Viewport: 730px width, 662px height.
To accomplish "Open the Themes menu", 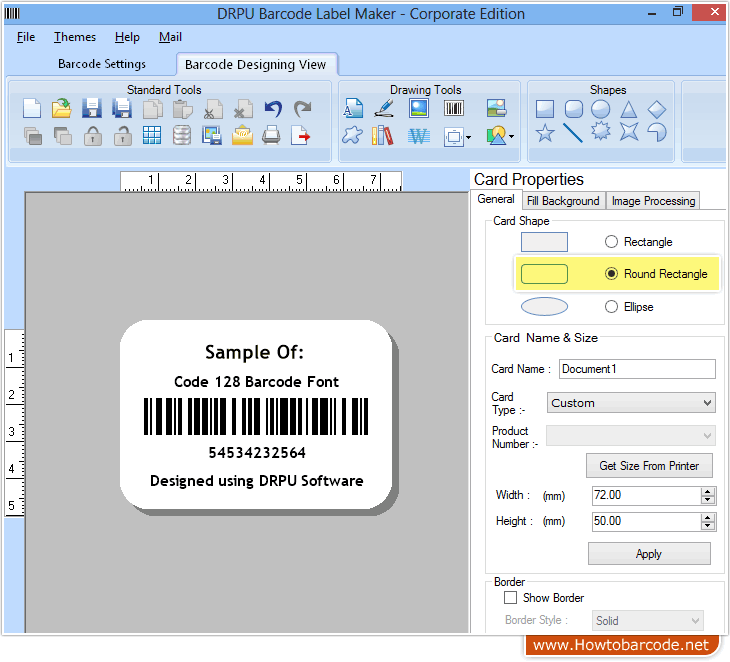I will [x=75, y=37].
